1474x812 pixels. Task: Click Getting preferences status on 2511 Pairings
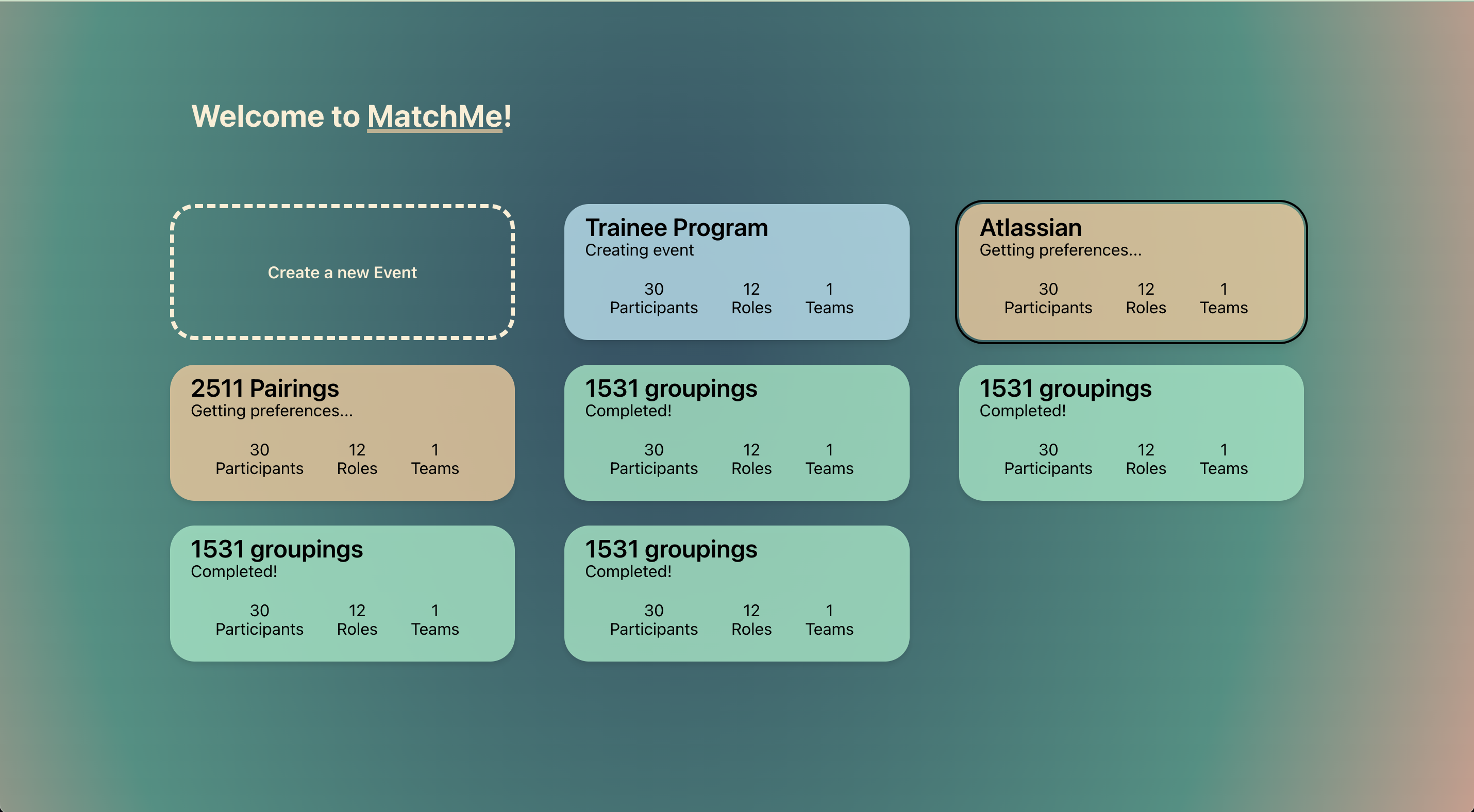click(x=271, y=411)
